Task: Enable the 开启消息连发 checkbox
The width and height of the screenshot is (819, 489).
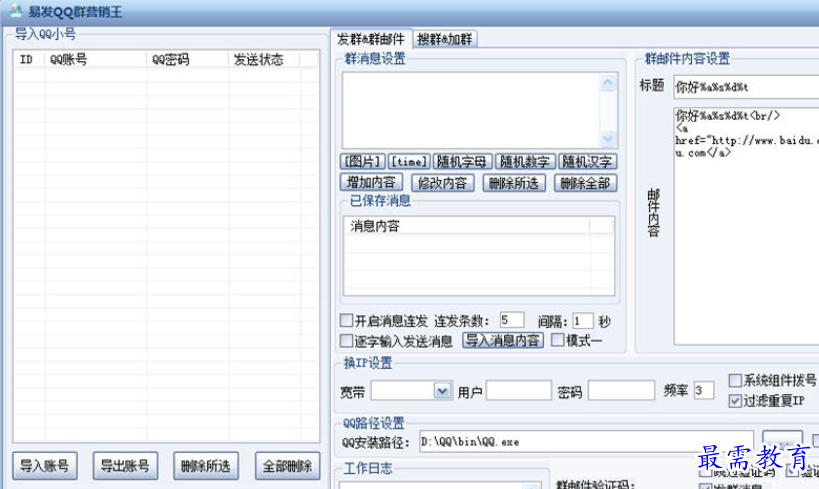Action: 346,320
